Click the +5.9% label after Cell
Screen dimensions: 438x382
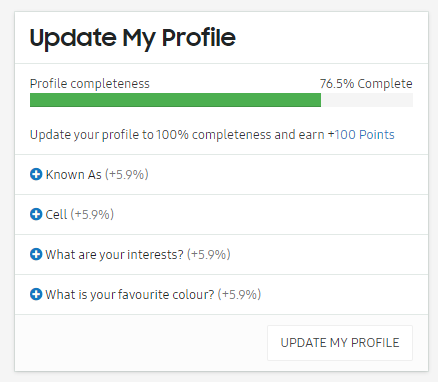click(x=92, y=214)
